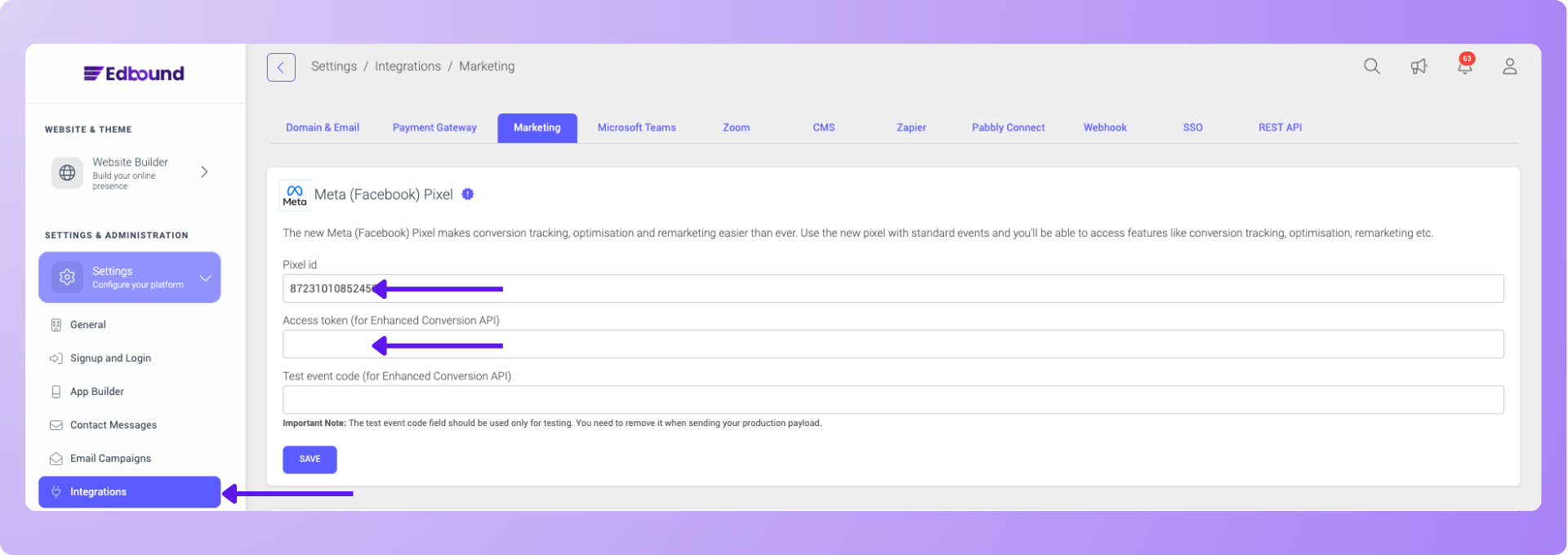
Task: Open the user profile icon
Action: tap(1509, 67)
